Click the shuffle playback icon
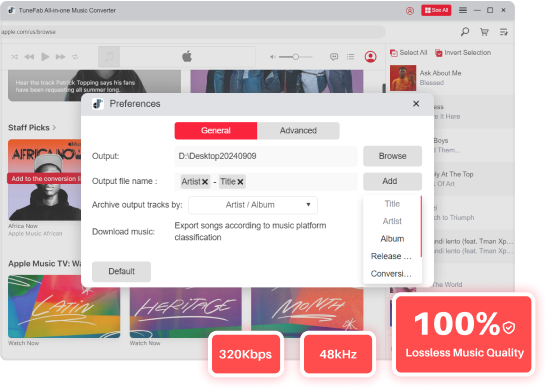This screenshot has width=549, height=391. (x=14, y=57)
